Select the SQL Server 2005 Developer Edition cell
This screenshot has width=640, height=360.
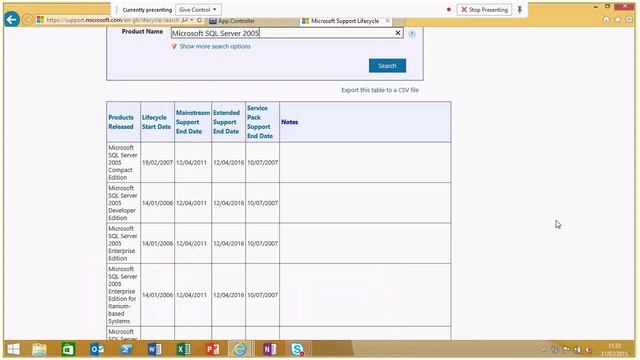[x=123, y=203]
